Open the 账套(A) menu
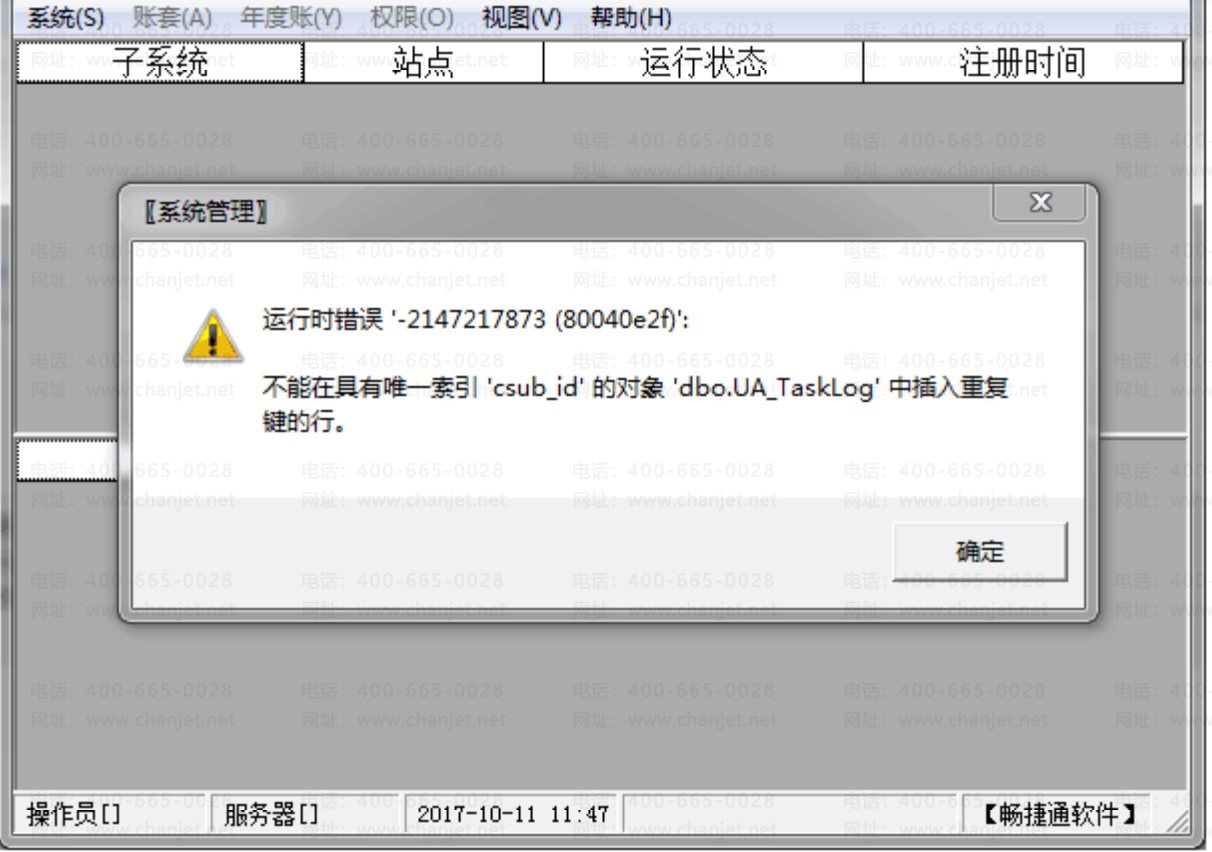The height and width of the screenshot is (852, 1212). pos(173,17)
